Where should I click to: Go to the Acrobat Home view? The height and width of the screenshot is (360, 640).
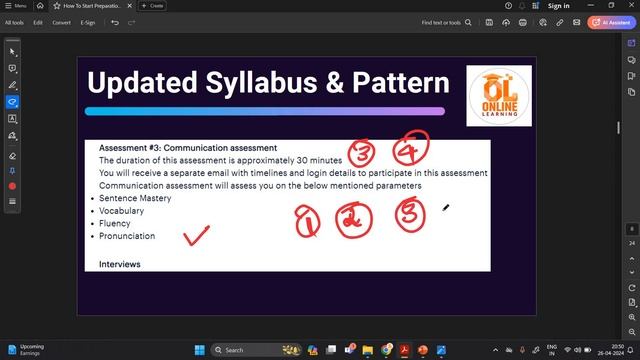[x=40, y=6]
